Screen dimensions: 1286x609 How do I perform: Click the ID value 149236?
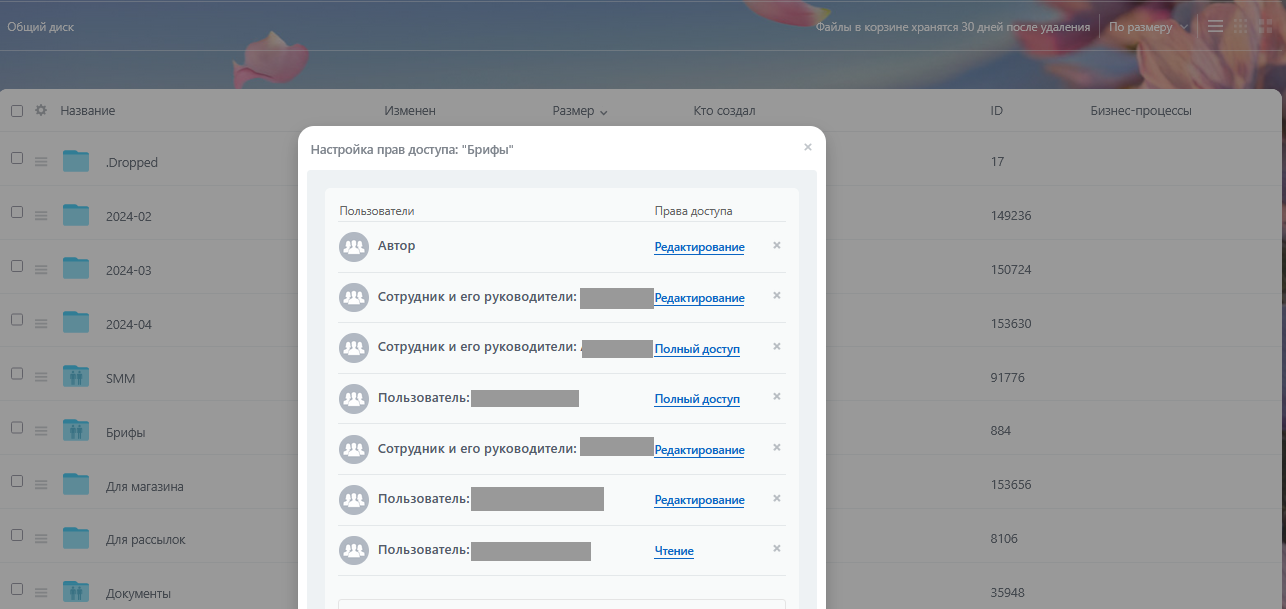[x=1010, y=215]
